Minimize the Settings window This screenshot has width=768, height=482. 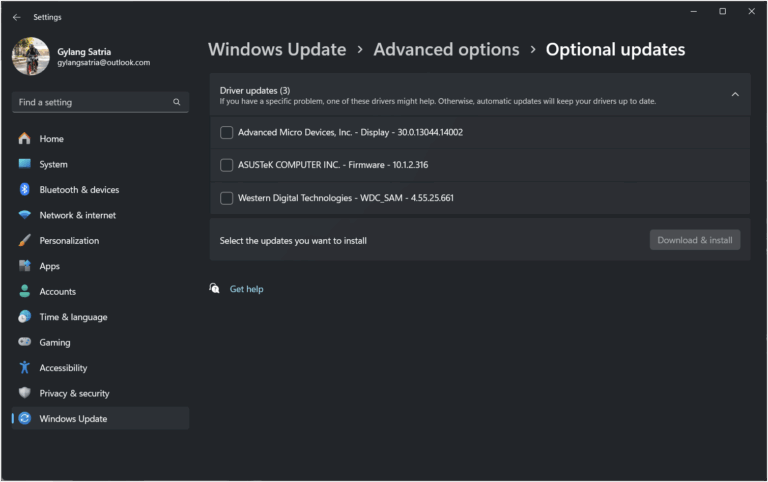click(x=694, y=11)
